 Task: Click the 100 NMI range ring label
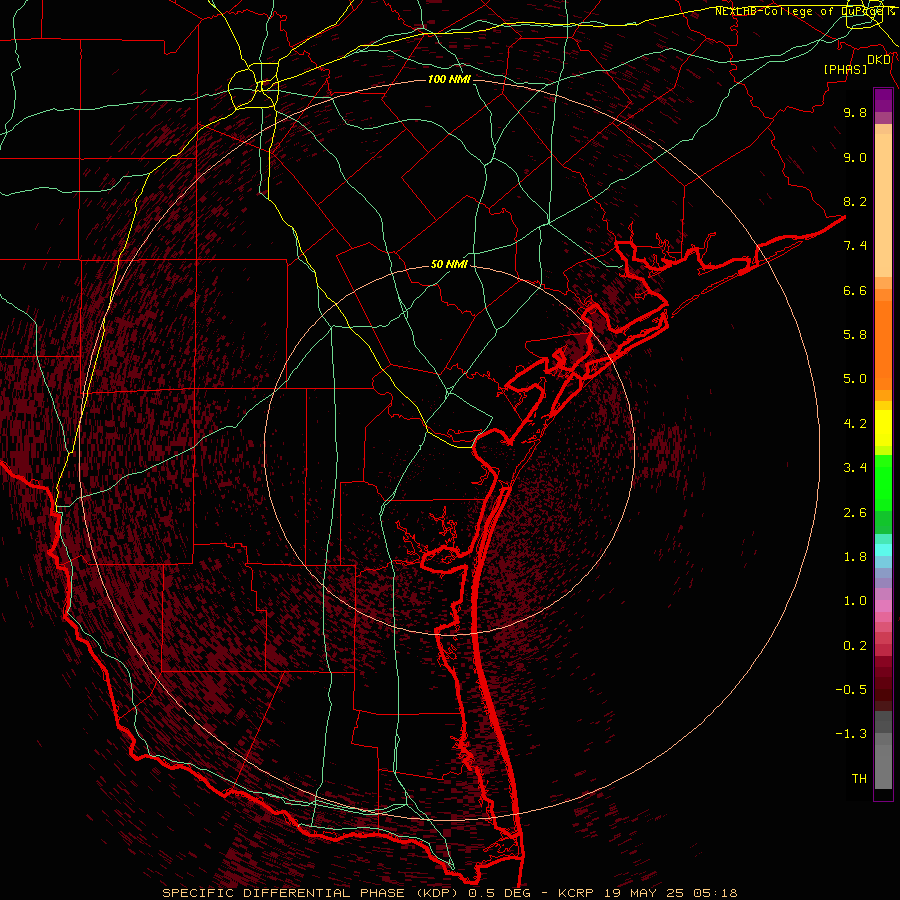pyautogui.click(x=449, y=79)
